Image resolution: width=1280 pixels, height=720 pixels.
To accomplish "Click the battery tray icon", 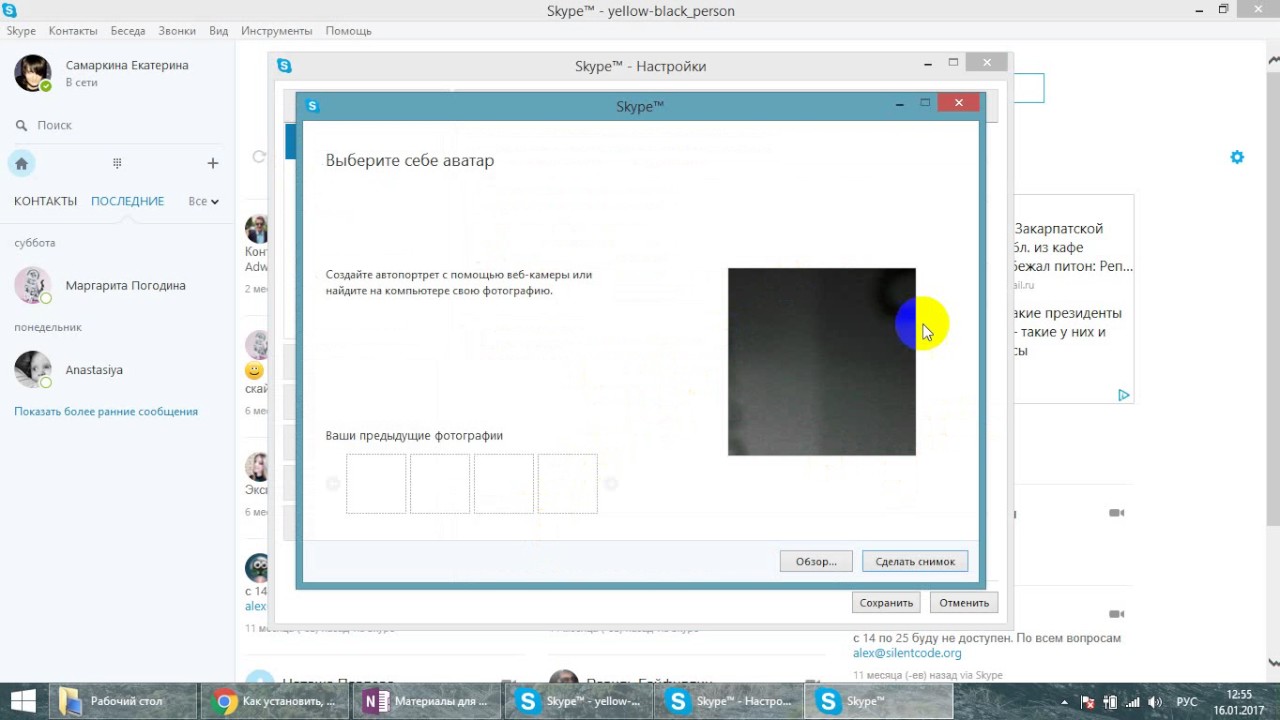I will point(1110,702).
